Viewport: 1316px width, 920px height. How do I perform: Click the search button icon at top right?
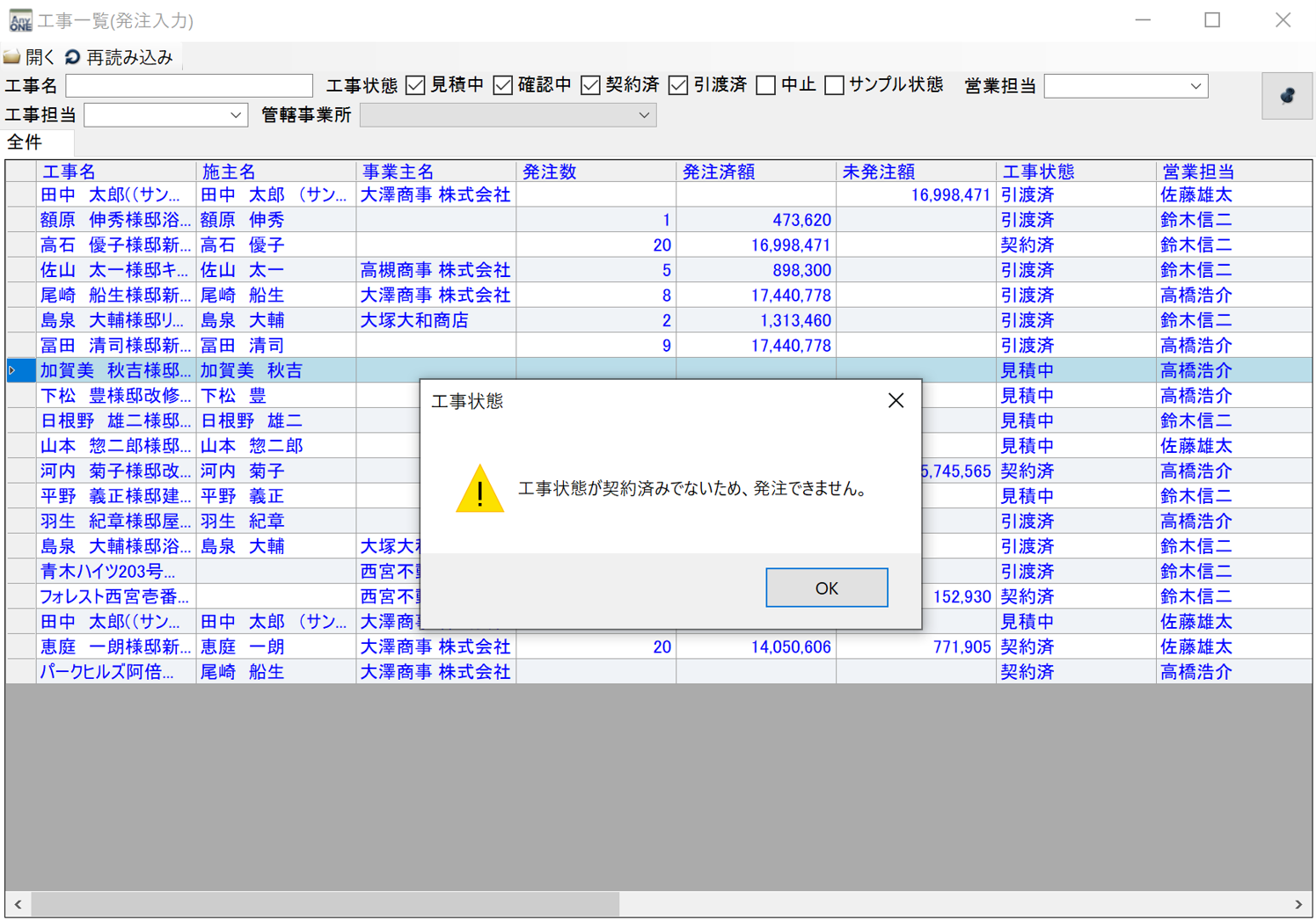[1286, 96]
